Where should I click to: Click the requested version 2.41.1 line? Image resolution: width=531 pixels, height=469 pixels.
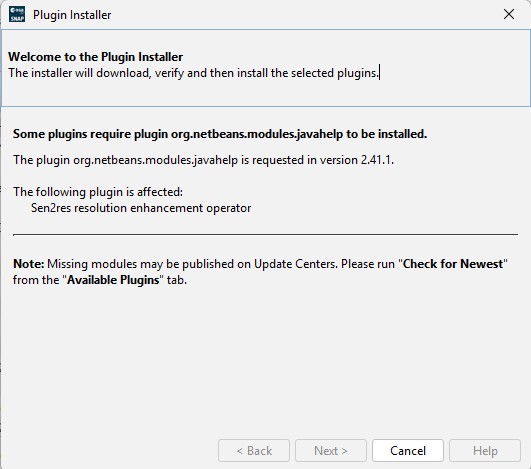tap(204, 160)
